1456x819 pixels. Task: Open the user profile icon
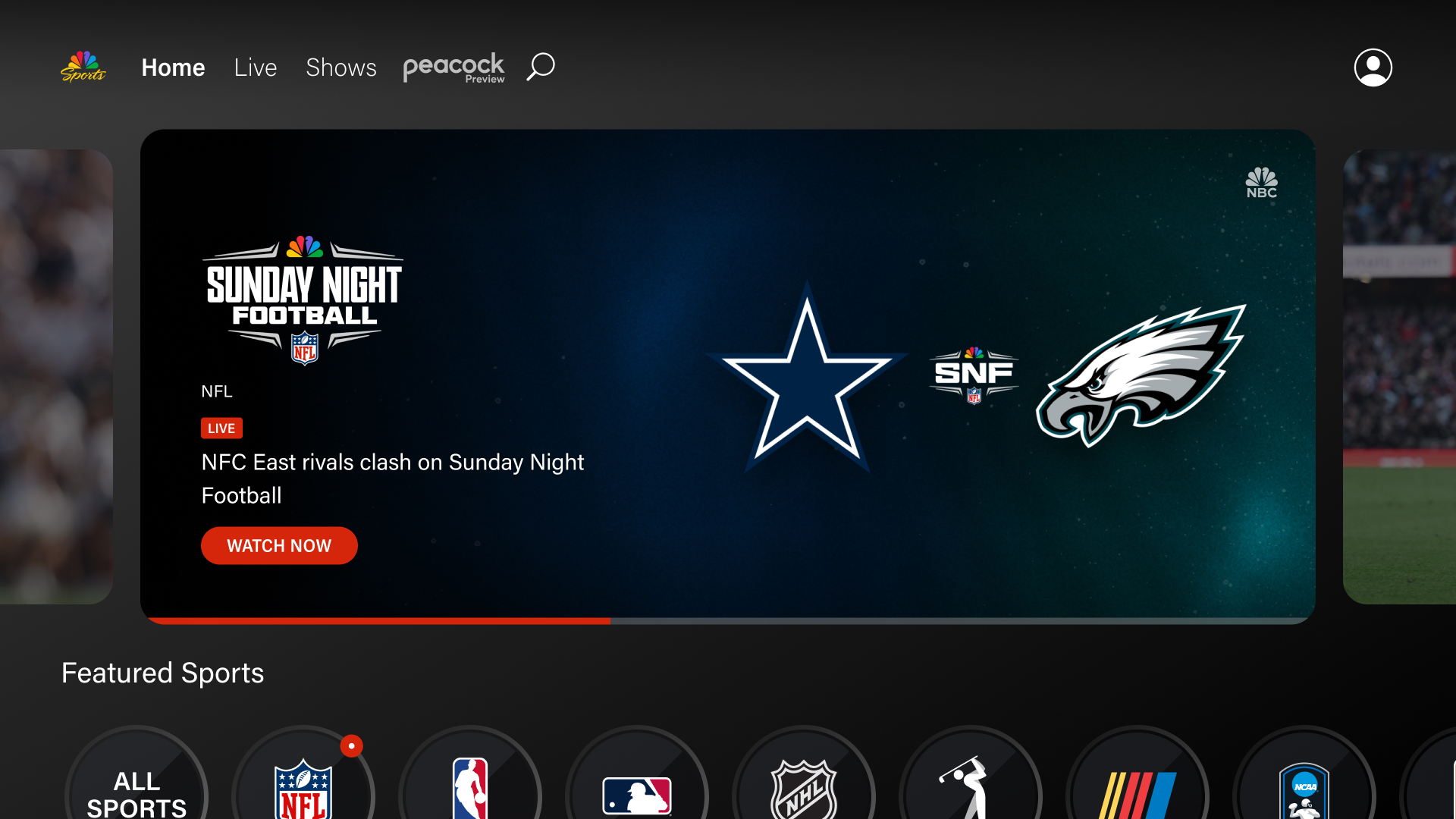1373,67
